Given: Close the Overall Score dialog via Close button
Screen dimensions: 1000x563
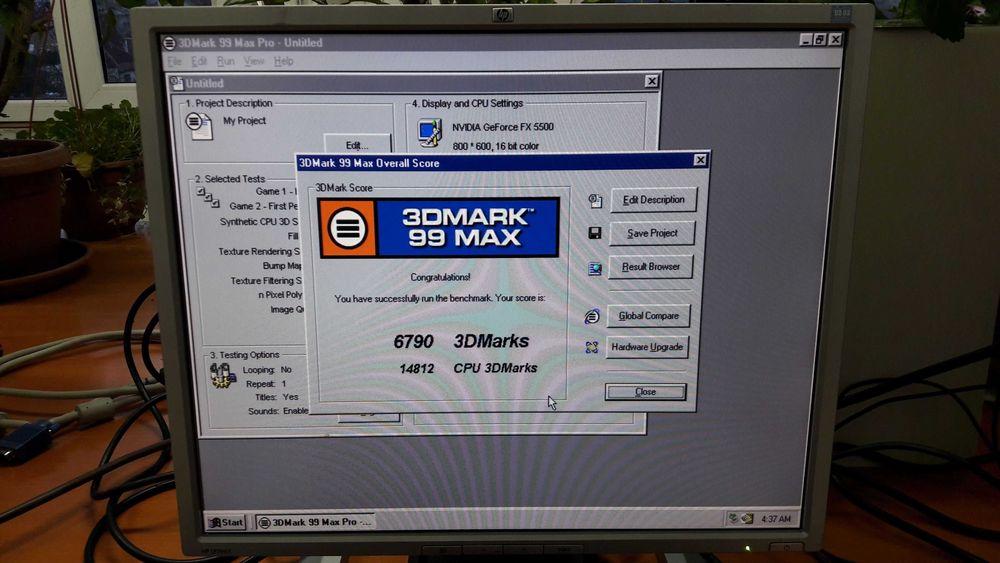Looking at the screenshot, I should [645, 391].
